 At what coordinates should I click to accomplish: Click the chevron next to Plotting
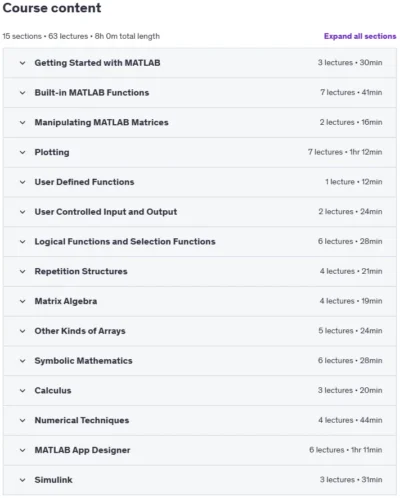pyautogui.click(x=22, y=152)
